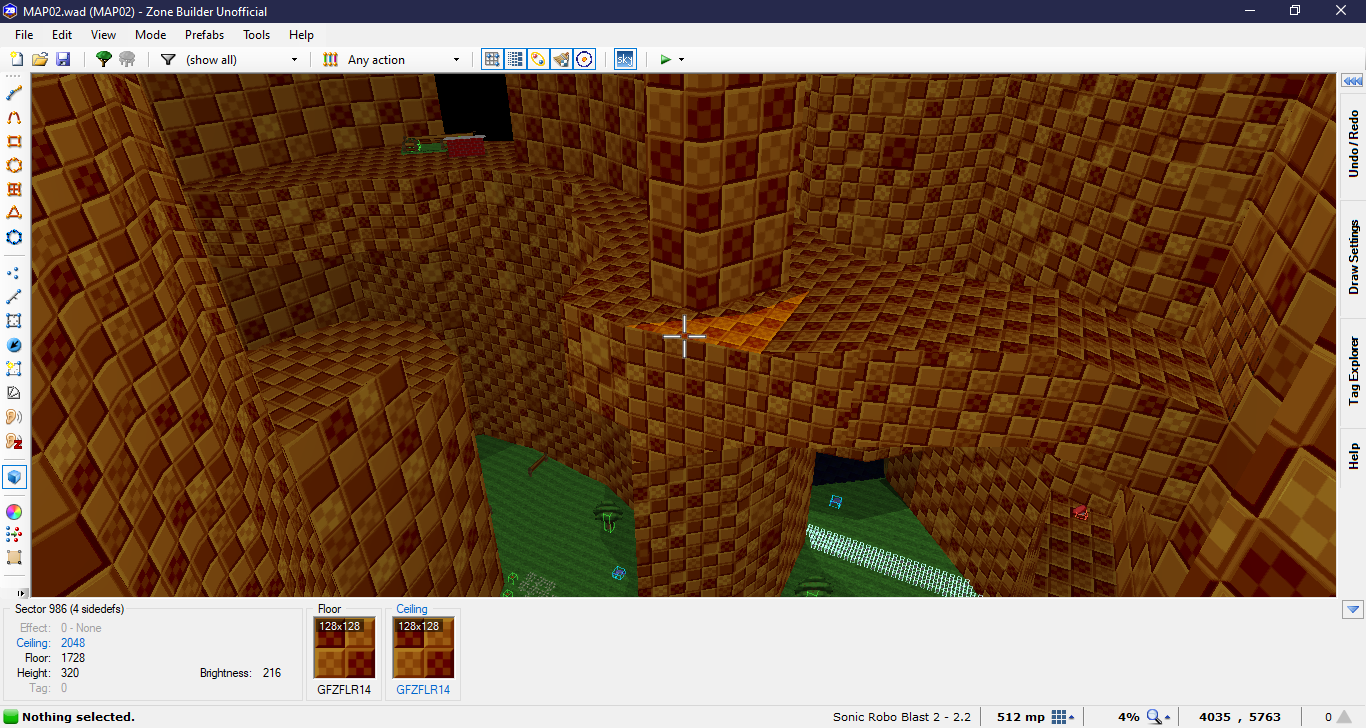Viewport: 1366px width, 728px height.
Task: Click the linedef action filter icon
Action: click(330, 59)
